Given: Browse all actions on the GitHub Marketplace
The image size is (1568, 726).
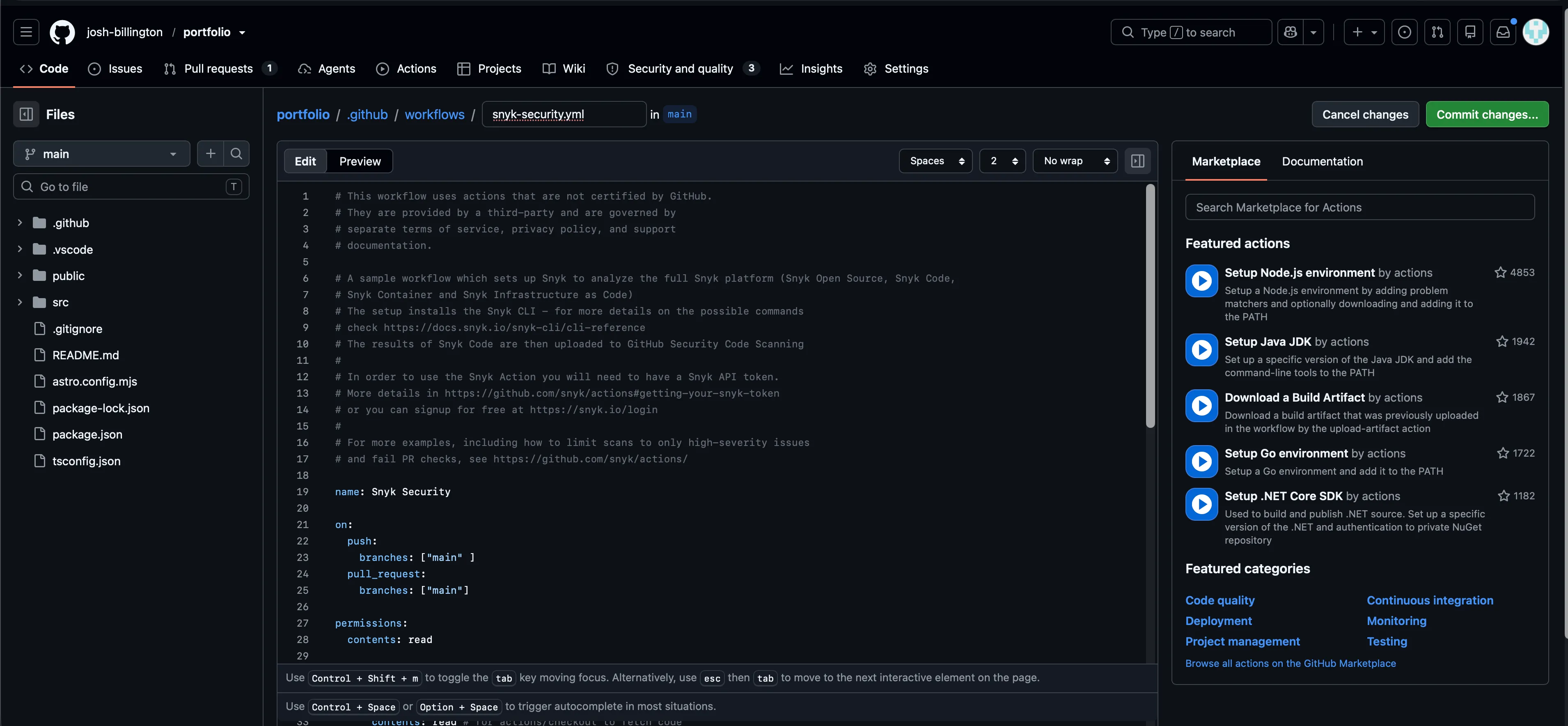Looking at the screenshot, I should point(1291,664).
